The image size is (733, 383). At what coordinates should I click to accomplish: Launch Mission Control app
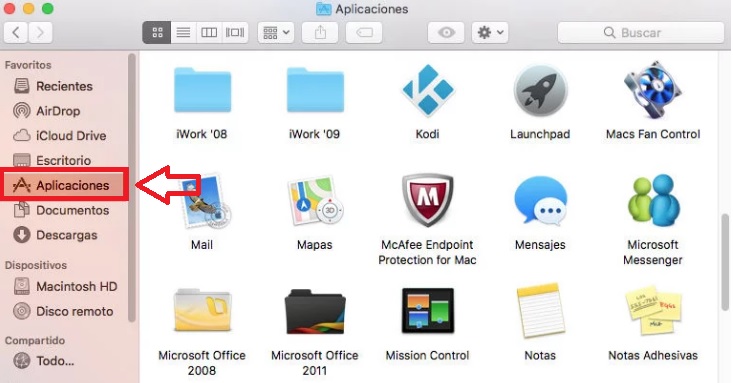coord(428,311)
